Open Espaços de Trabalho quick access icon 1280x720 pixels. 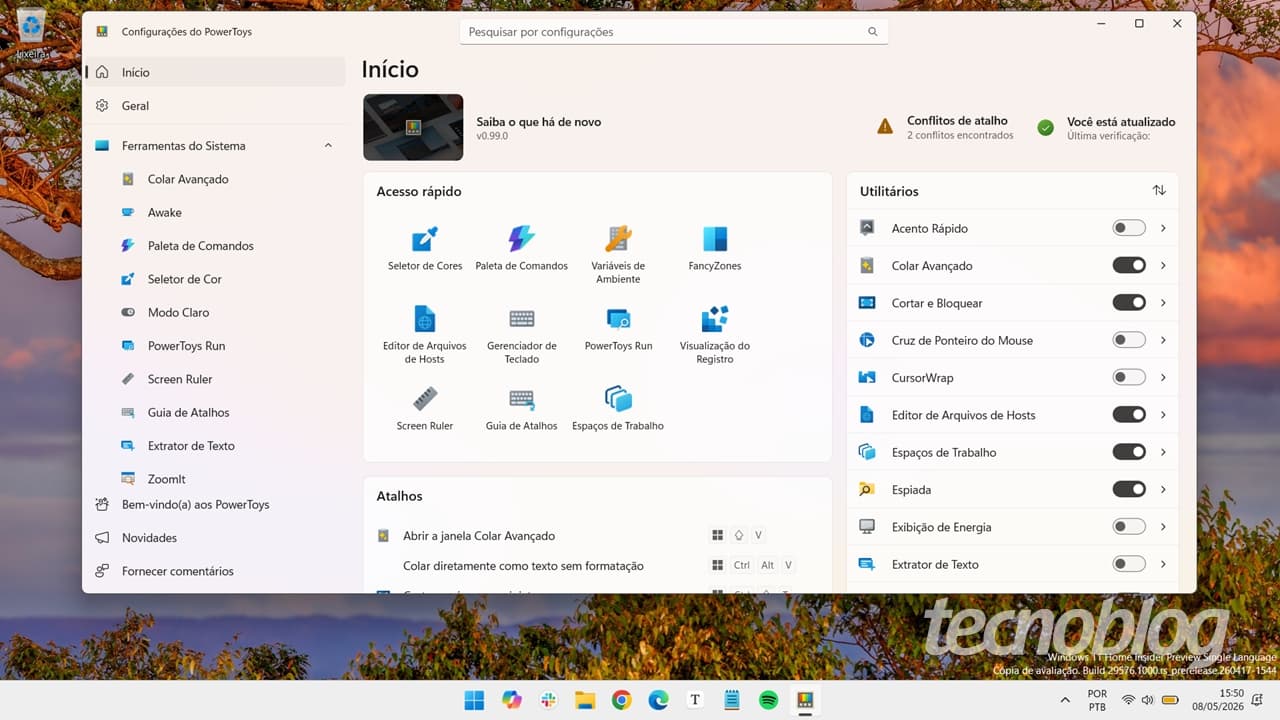pyautogui.click(x=618, y=409)
